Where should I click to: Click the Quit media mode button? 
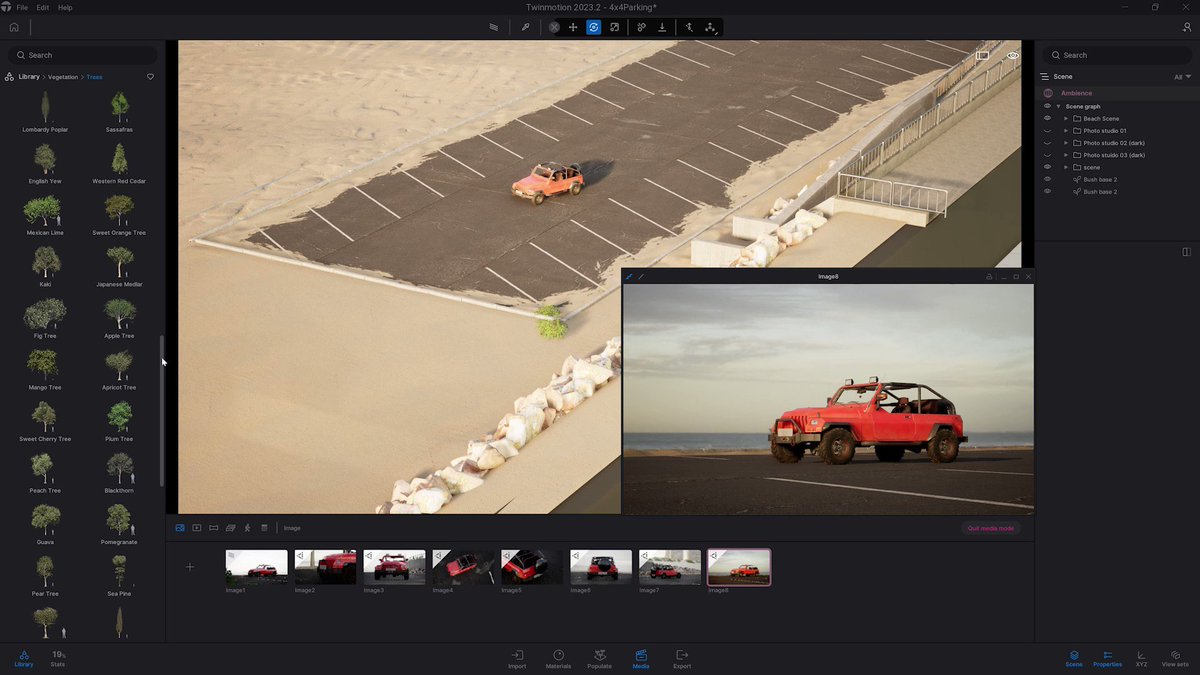click(990, 528)
